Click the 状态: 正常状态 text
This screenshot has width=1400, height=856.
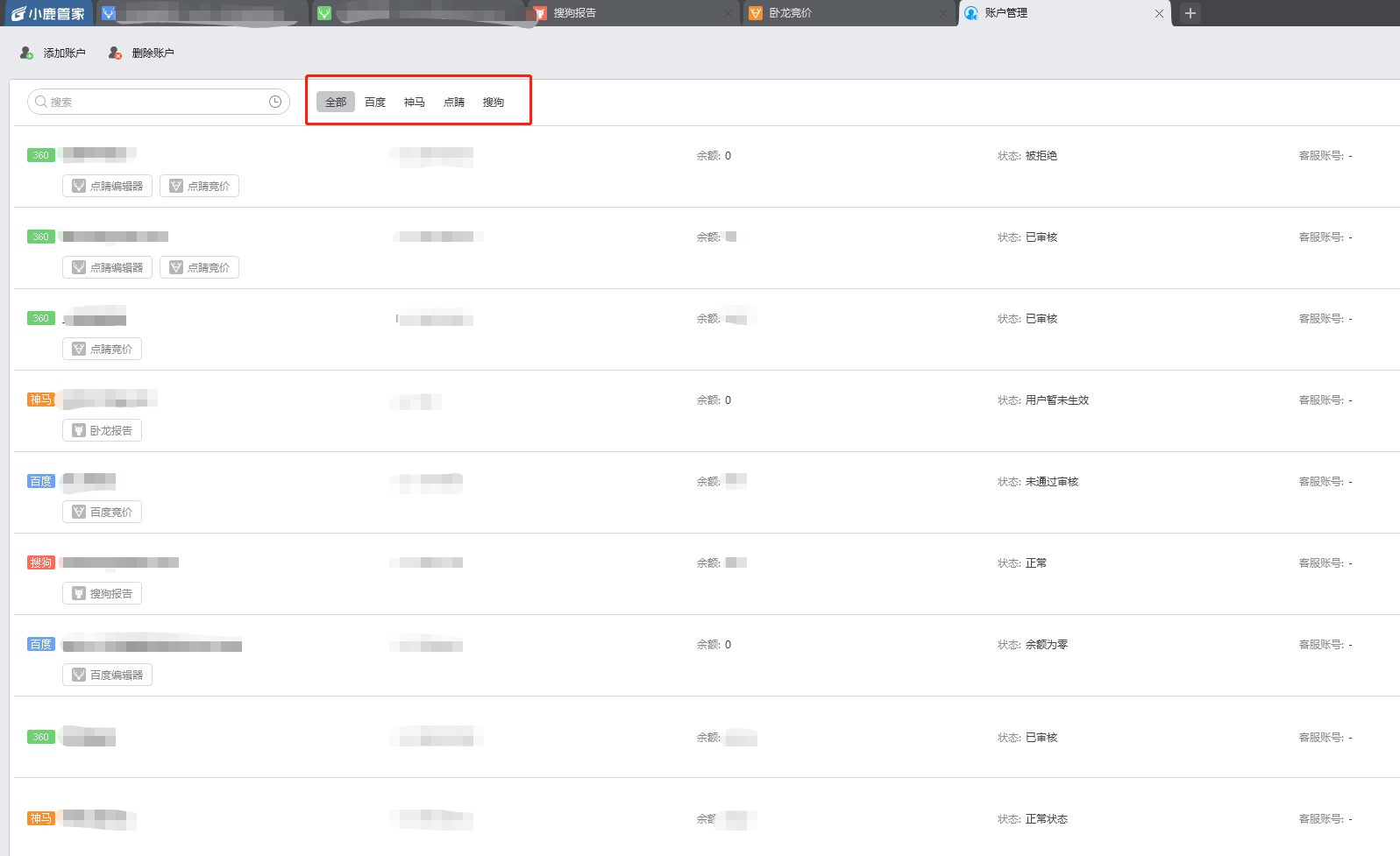coord(1033,819)
